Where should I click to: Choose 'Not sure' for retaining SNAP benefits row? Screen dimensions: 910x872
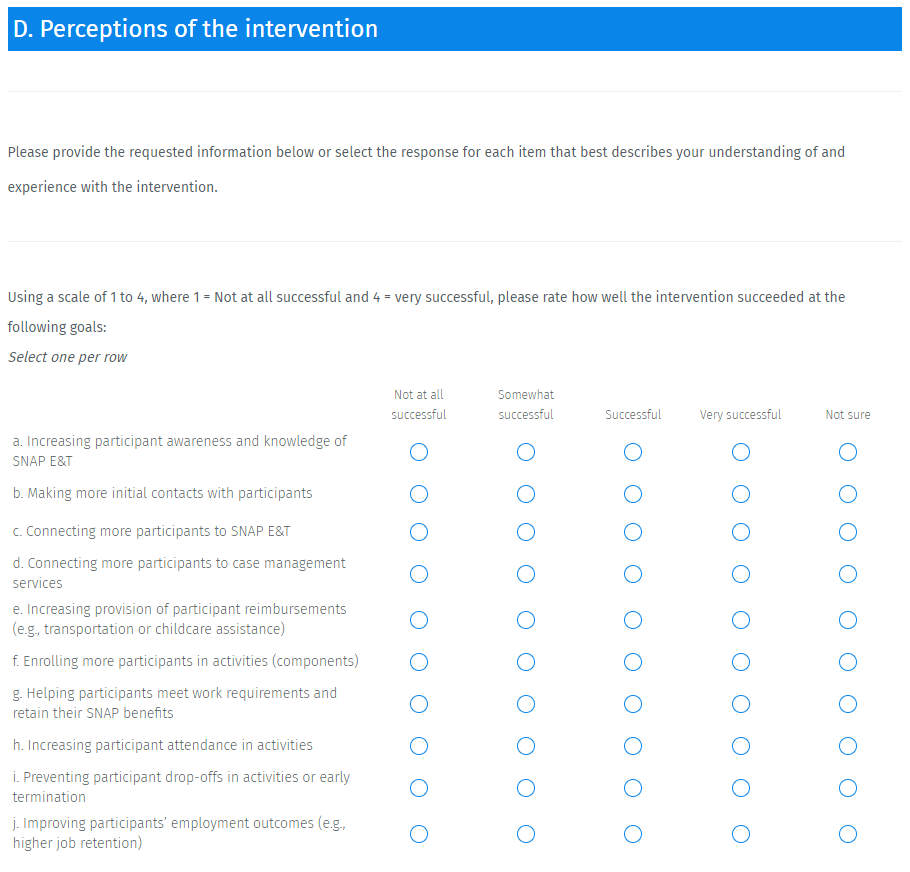(848, 704)
